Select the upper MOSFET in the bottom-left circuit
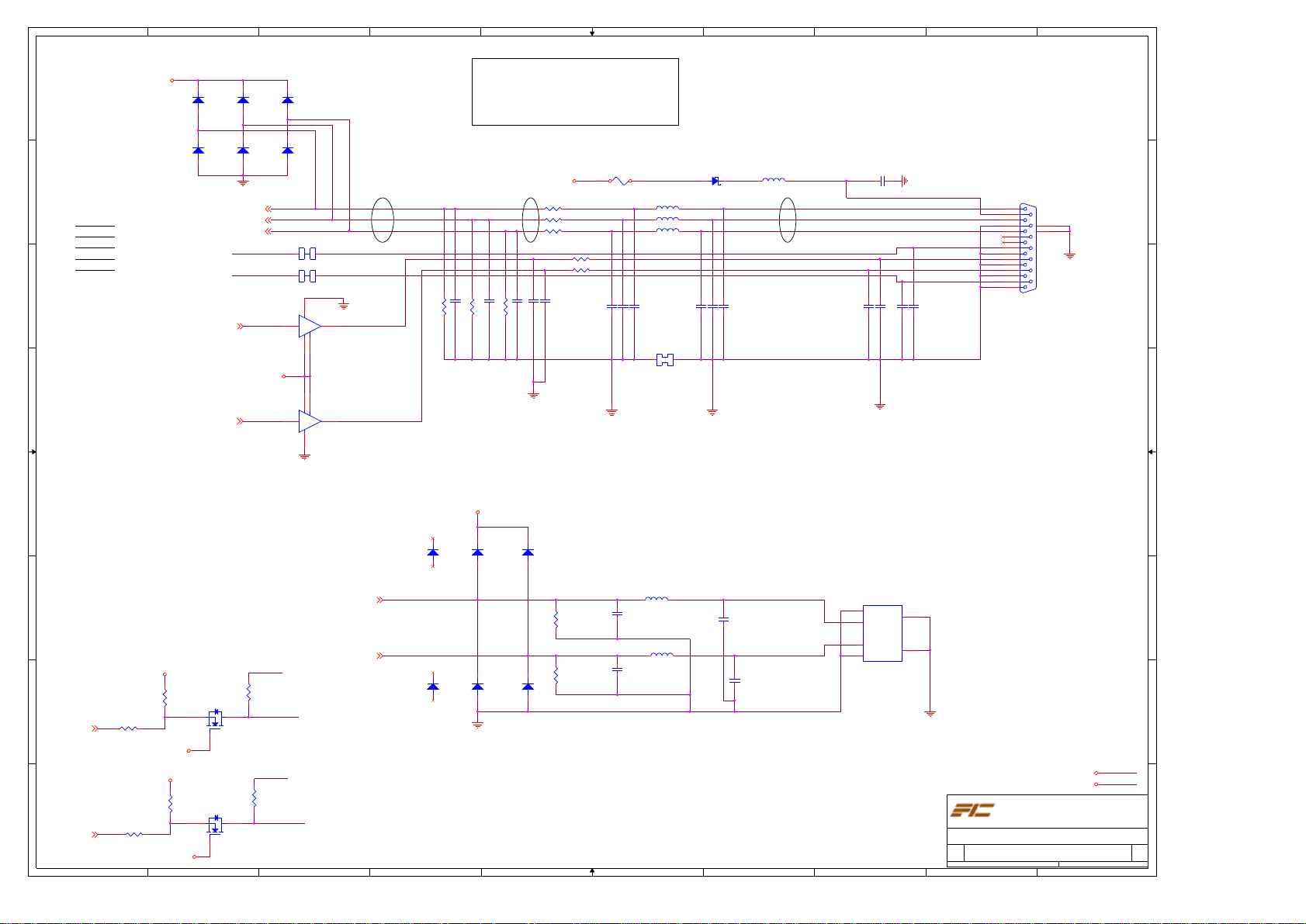The image size is (1306, 924). [x=215, y=718]
